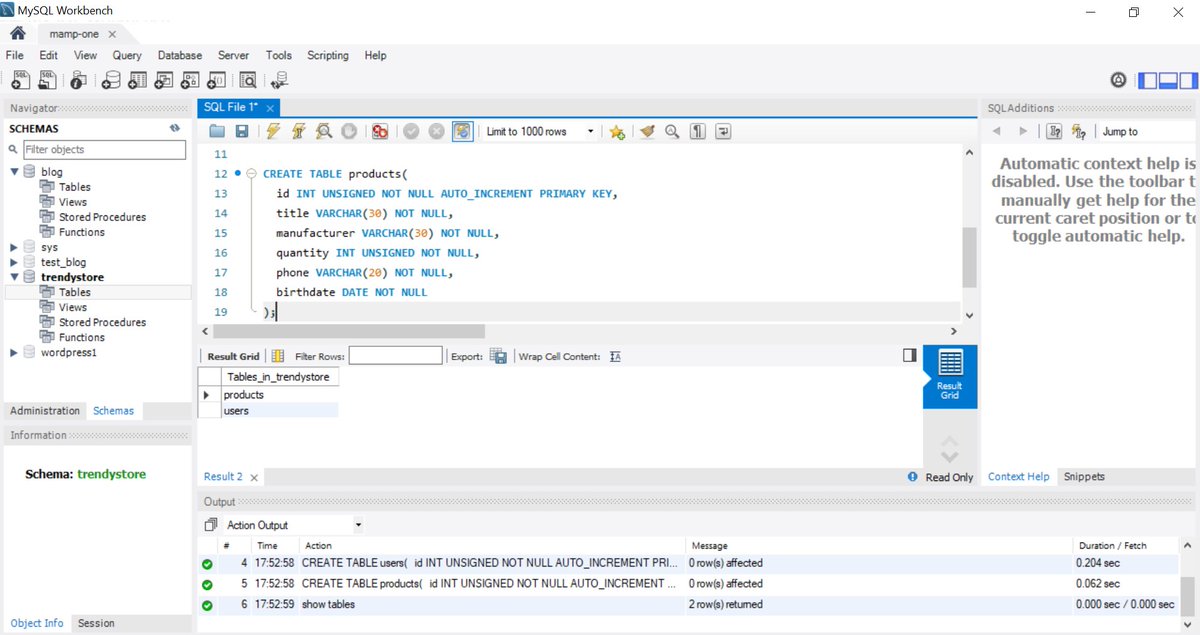1200x635 pixels.
Task: Expand the test_blog schema
Action: point(14,262)
